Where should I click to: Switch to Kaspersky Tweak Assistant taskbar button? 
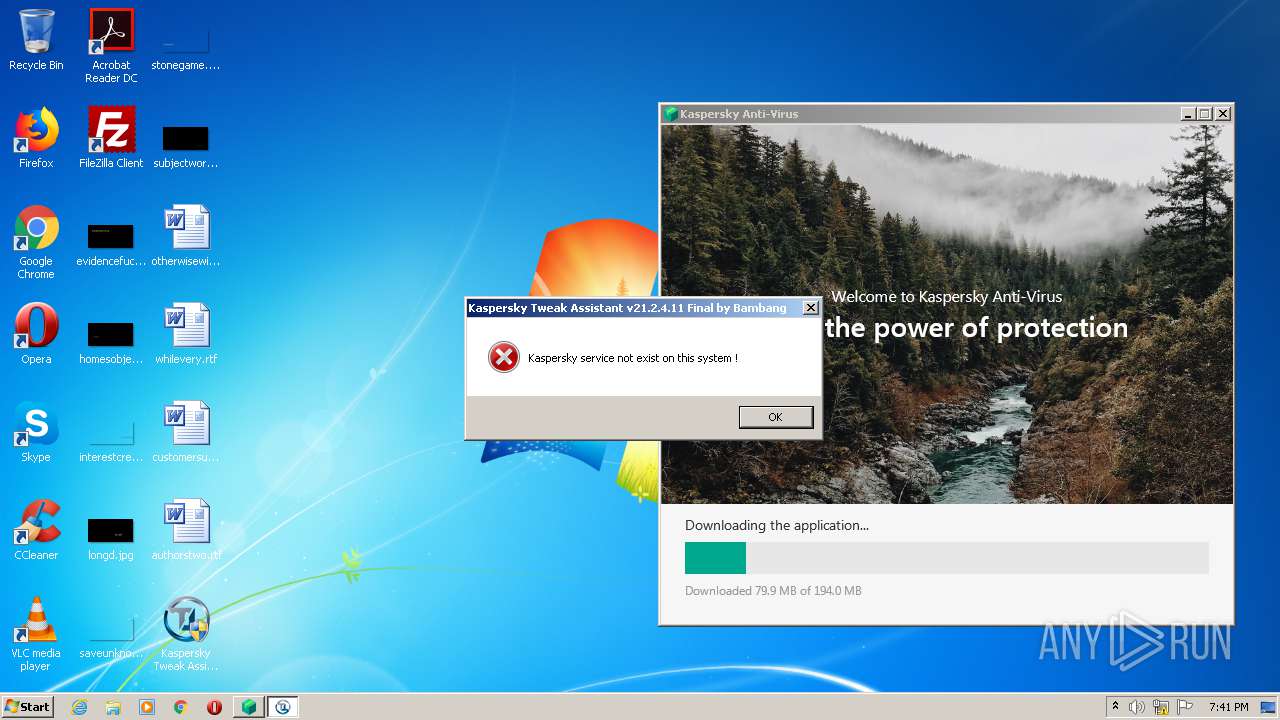pyautogui.click(x=283, y=707)
